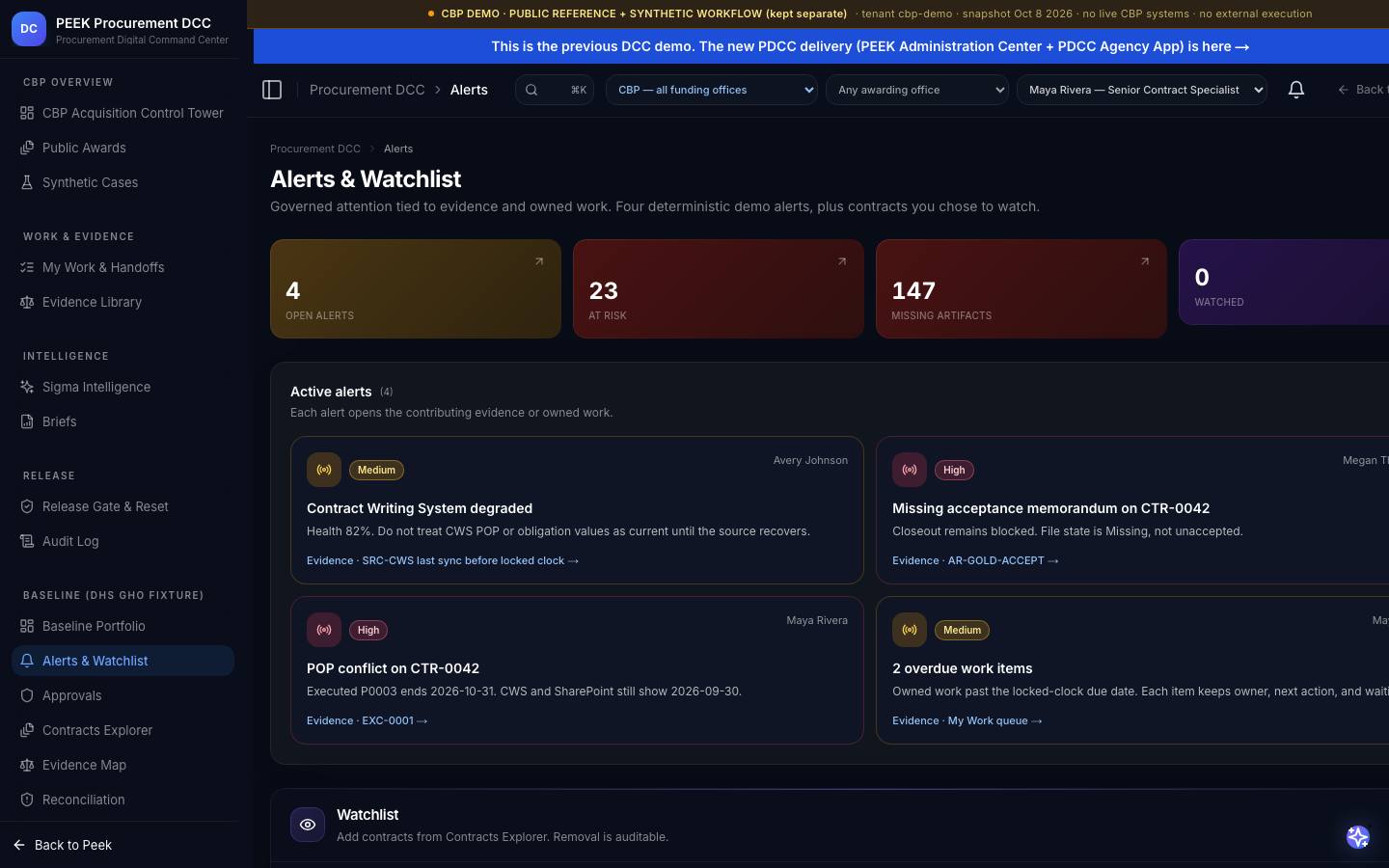Click the new PDCC delivery banner link

click(870, 46)
